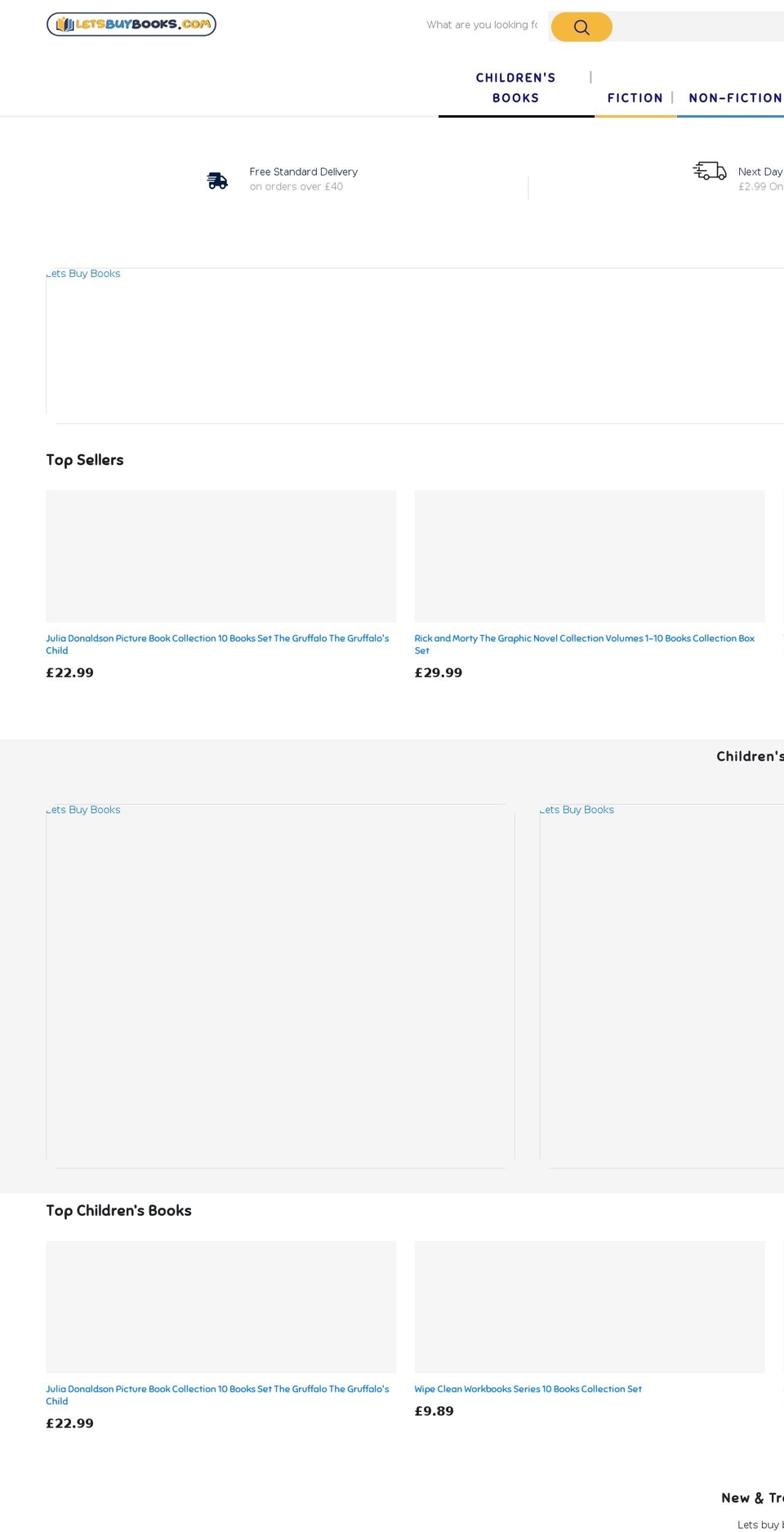Open the top Lets Buy Books banner link
This screenshot has width=784, height=1532.
(x=415, y=346)
